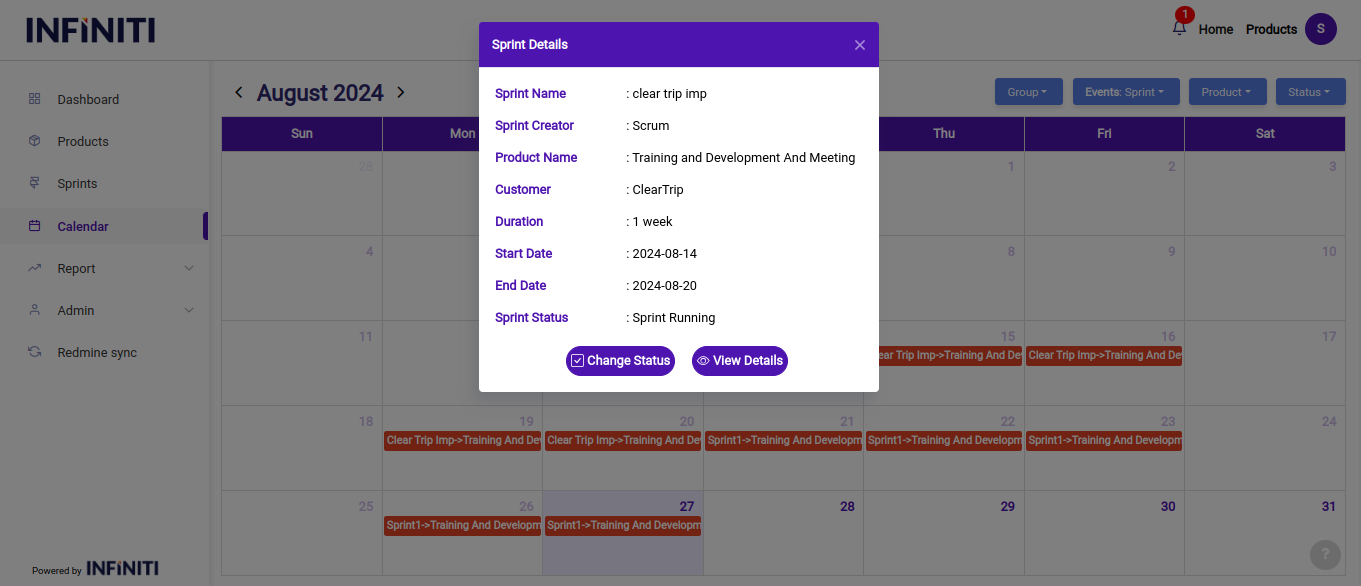Screen dimensions: 1361x586
Task: Click the notification bell icon
Action: click(1179, 29)
